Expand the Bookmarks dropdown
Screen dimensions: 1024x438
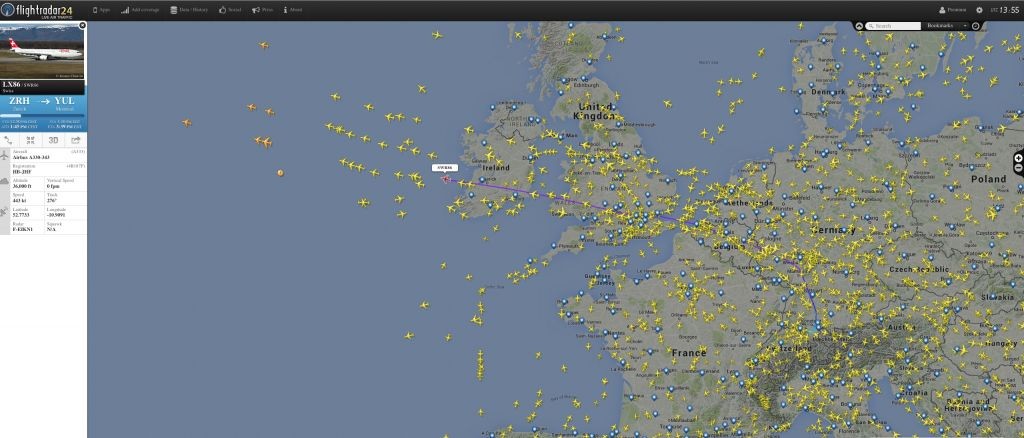[x=945, y=26]
